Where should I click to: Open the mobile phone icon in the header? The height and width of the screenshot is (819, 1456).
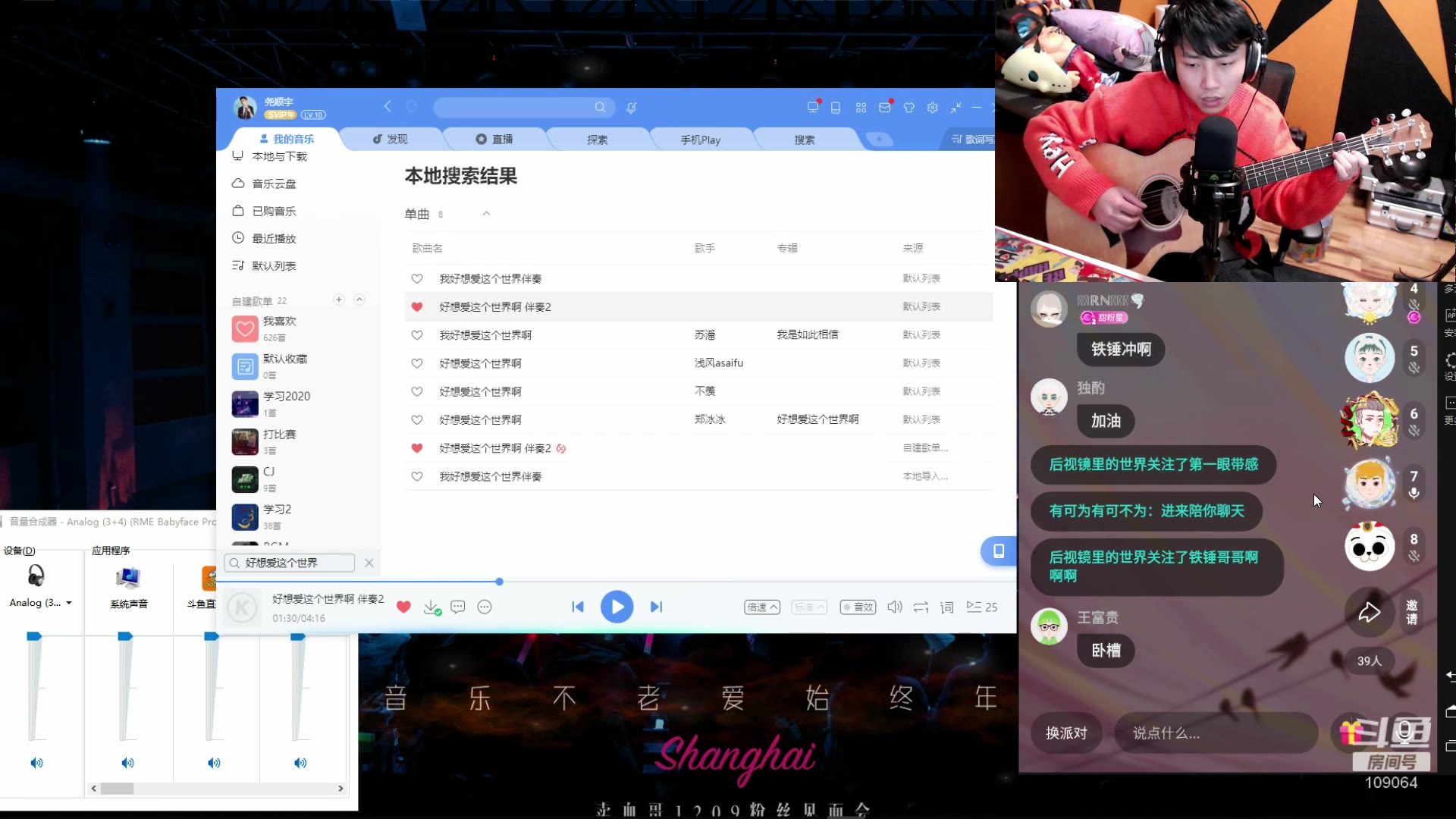pyautogui.click(x=836, y=108)
